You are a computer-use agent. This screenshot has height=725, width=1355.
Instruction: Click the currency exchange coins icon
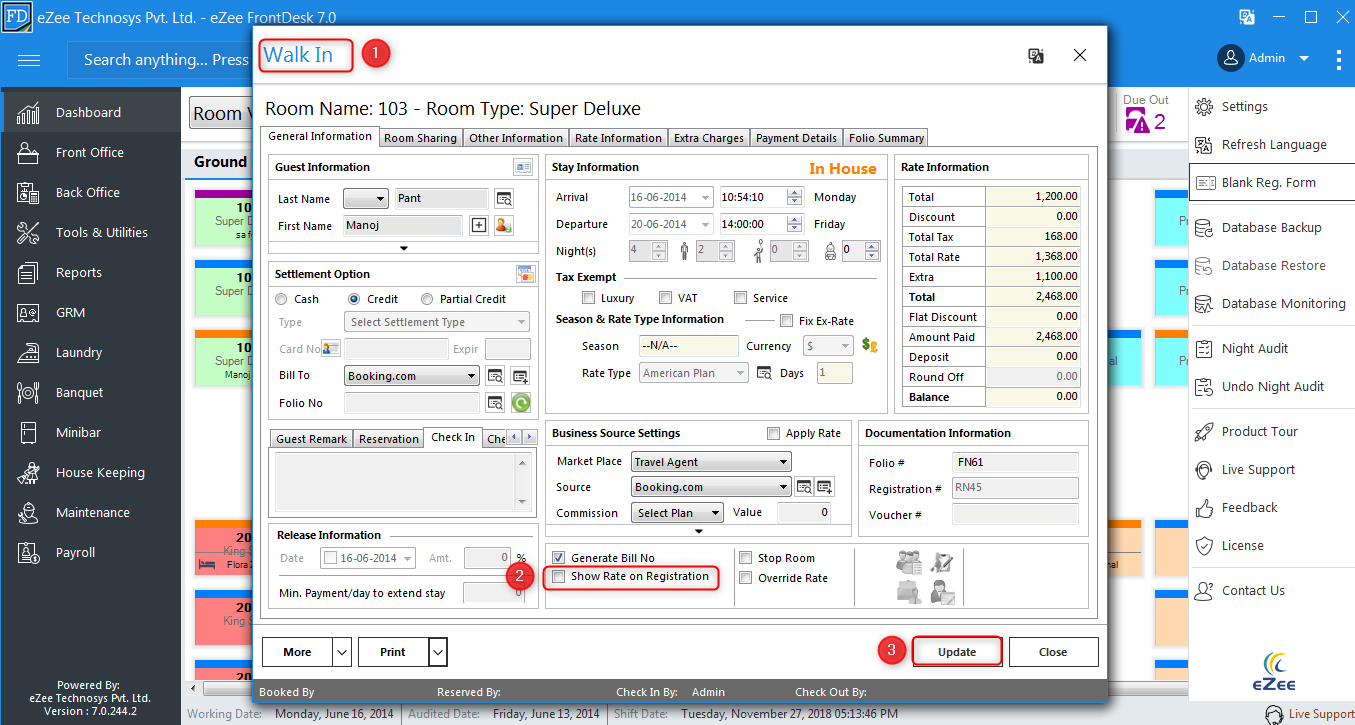click(869, 346)
